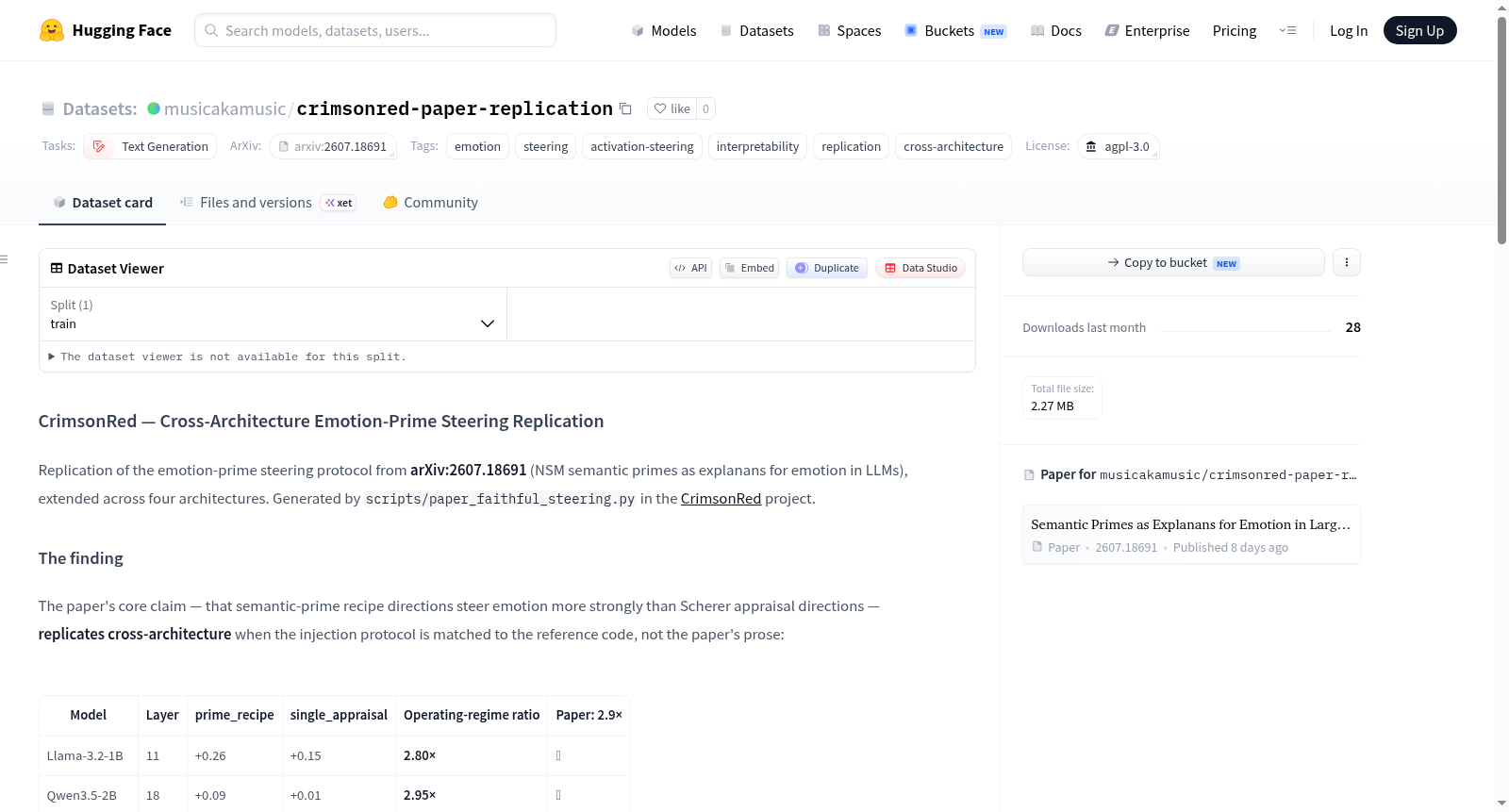Screen dimensions: 1509x812
Task: Click the replication tag
Action: point(851,146)
